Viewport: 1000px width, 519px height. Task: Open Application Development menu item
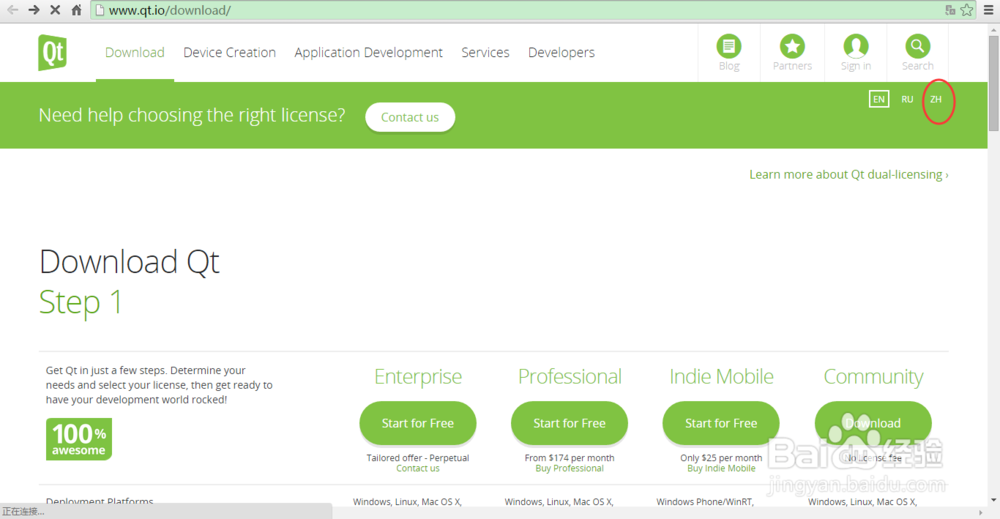coord(368,52)
